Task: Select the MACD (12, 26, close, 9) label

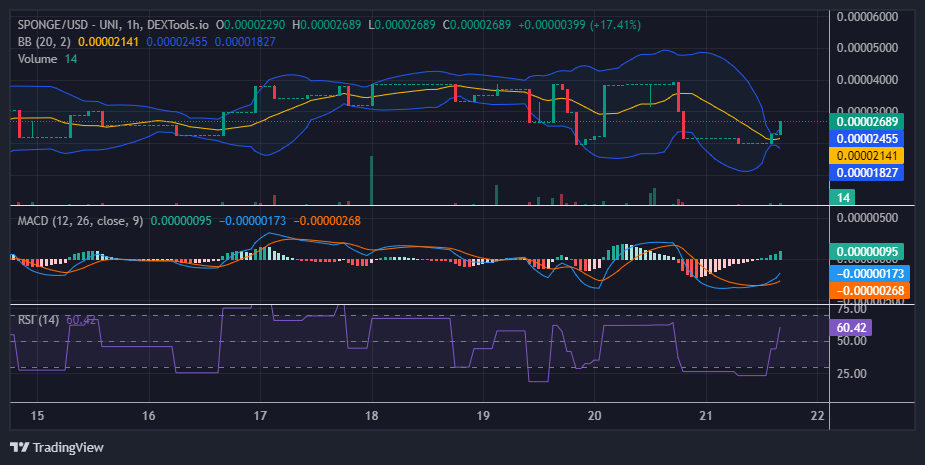Action: coord(80,221)
